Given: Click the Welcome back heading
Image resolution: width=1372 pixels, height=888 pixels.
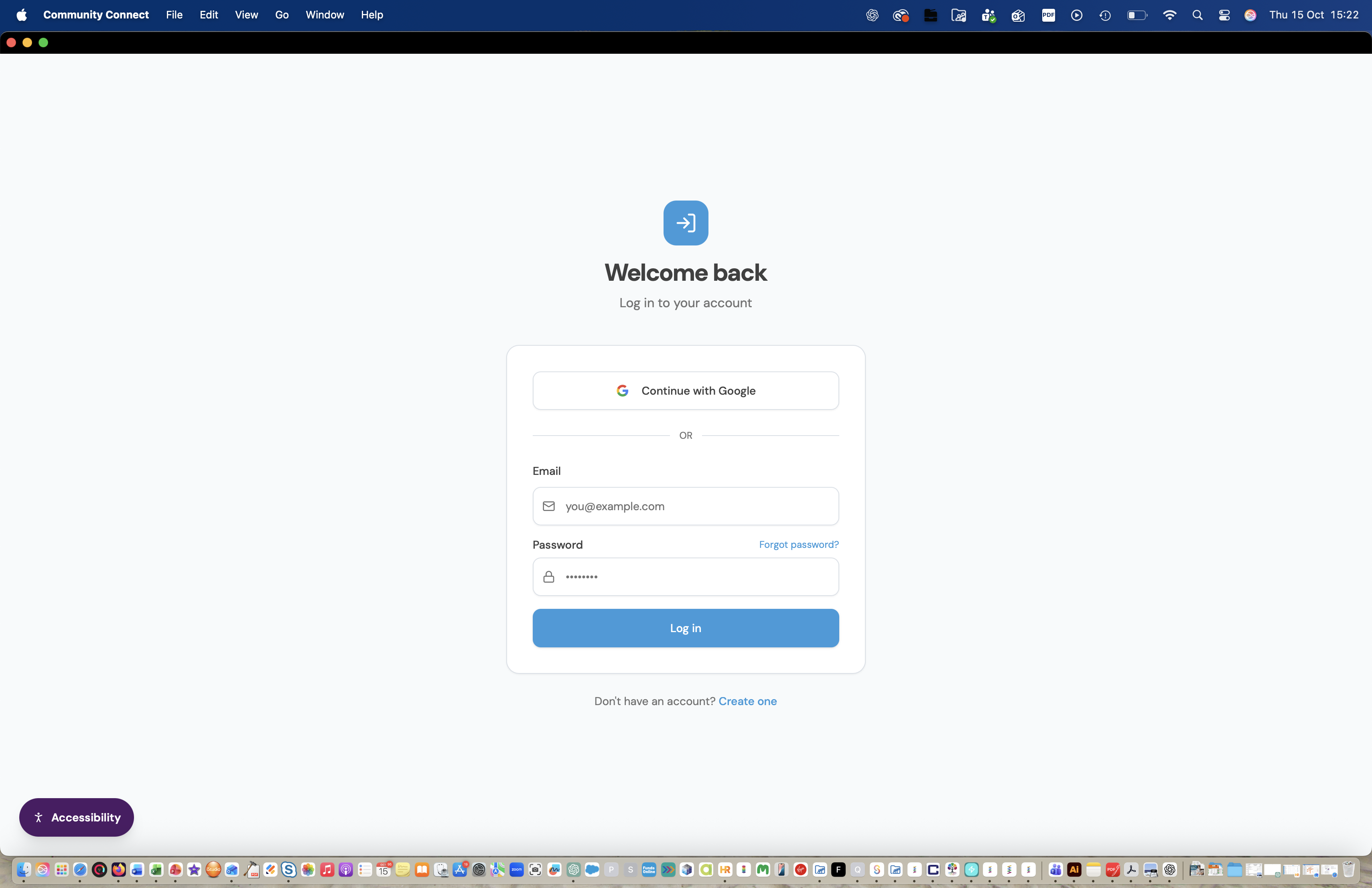Looking at the screenshot, I should coord(686,273).
